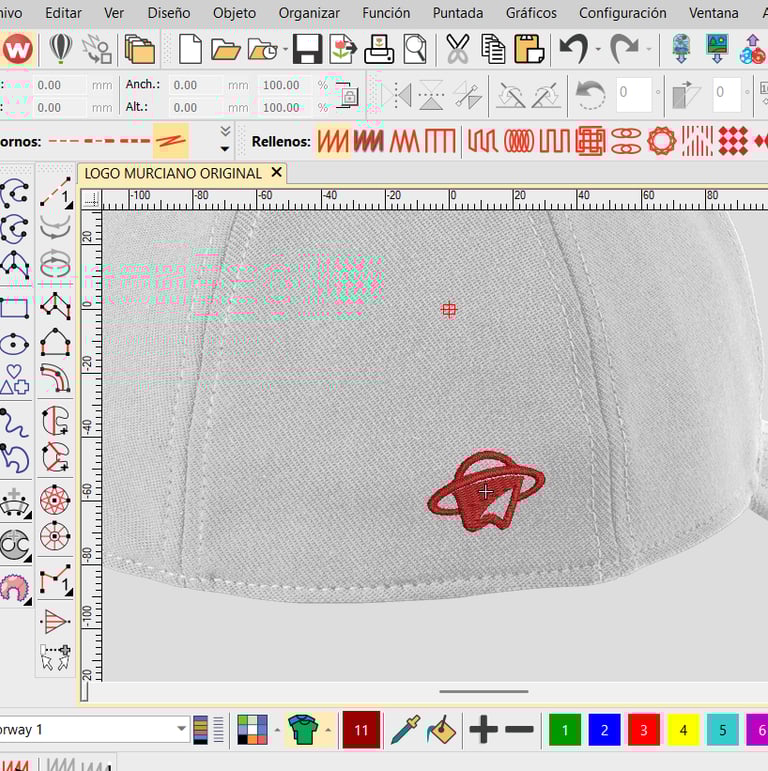This screenshot has height=771, width=768.
Task: Apply color with the paint bucket tool
Action: coord(442,730)
